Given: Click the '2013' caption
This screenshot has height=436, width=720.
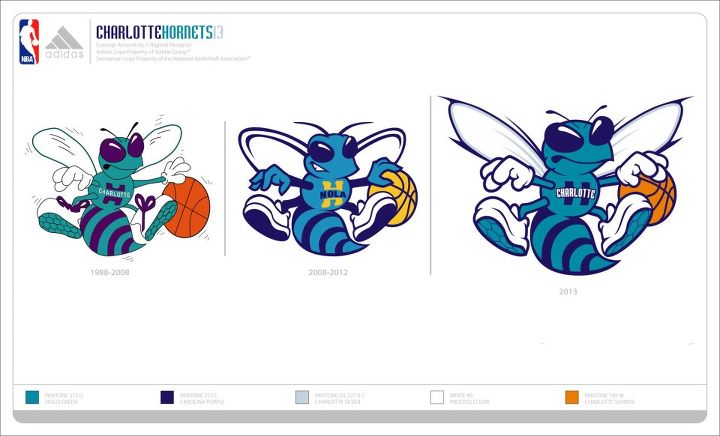Looking at the screenshot, I should click(568, 291).
